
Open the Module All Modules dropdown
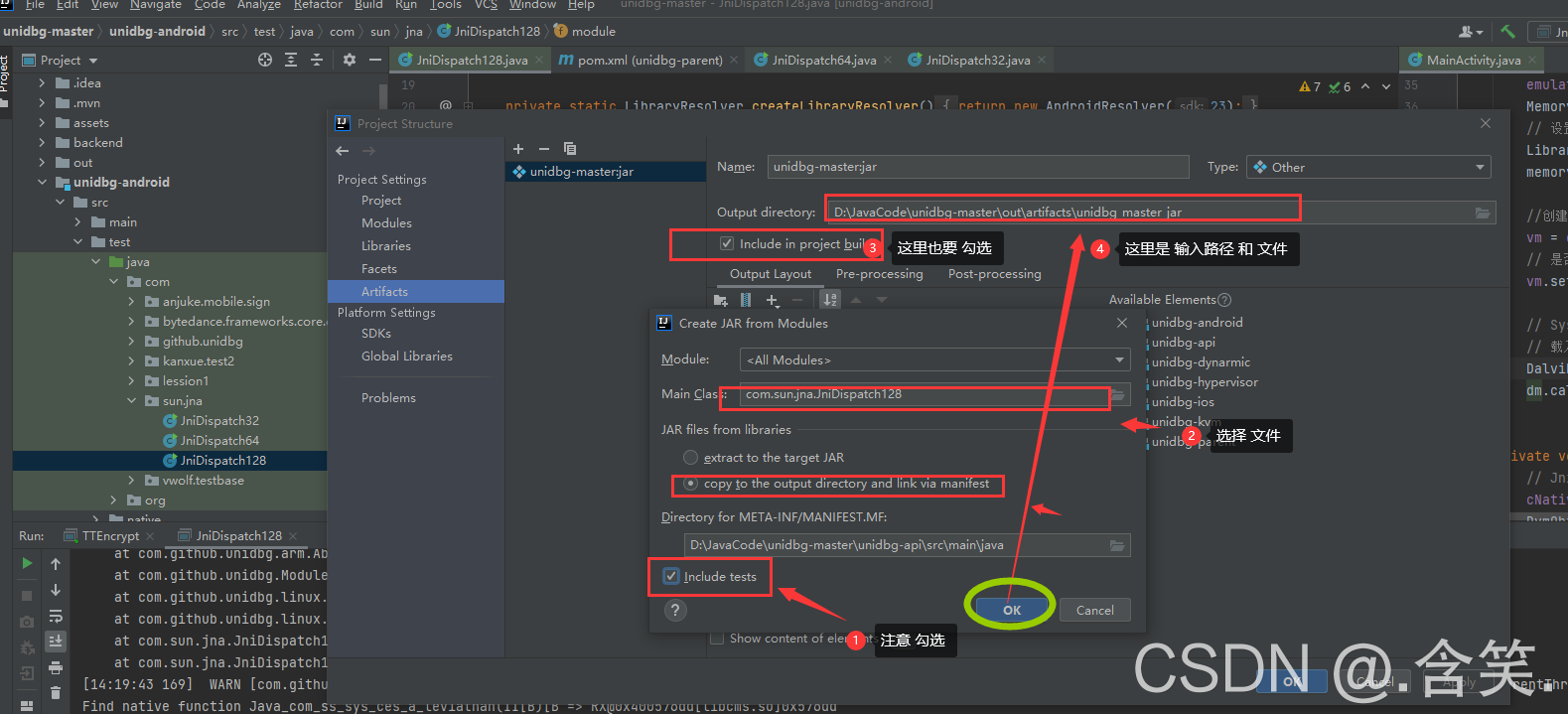coord(934,359)
